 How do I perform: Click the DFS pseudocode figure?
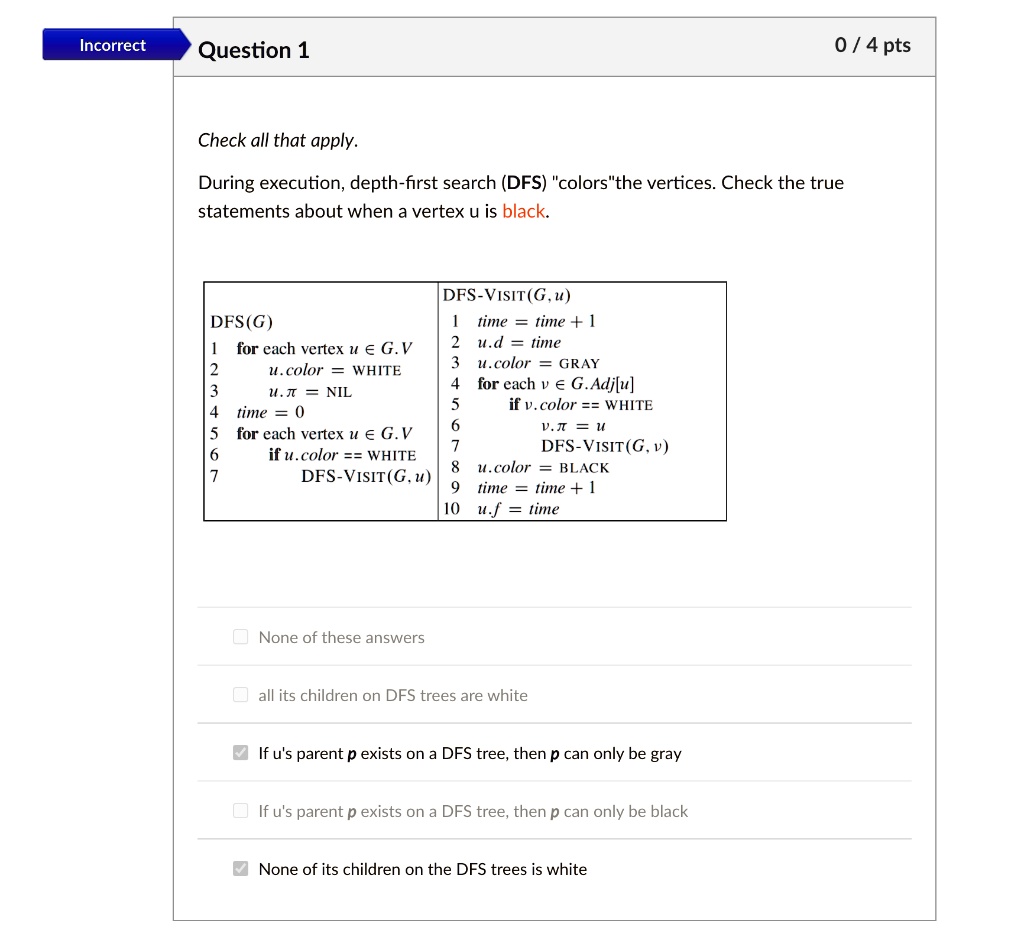(465, 400)
